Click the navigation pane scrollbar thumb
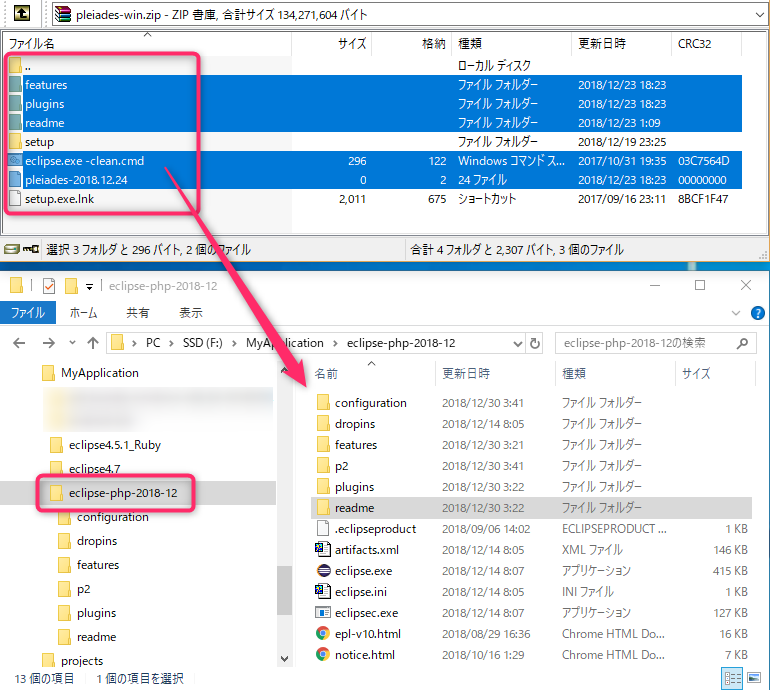This screenshot has height=690, width=770. point(285,590)
